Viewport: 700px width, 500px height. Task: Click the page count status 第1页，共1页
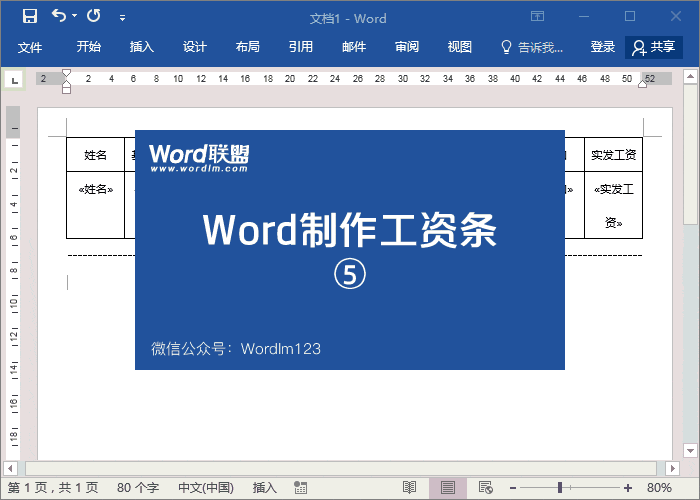[53, 488]
